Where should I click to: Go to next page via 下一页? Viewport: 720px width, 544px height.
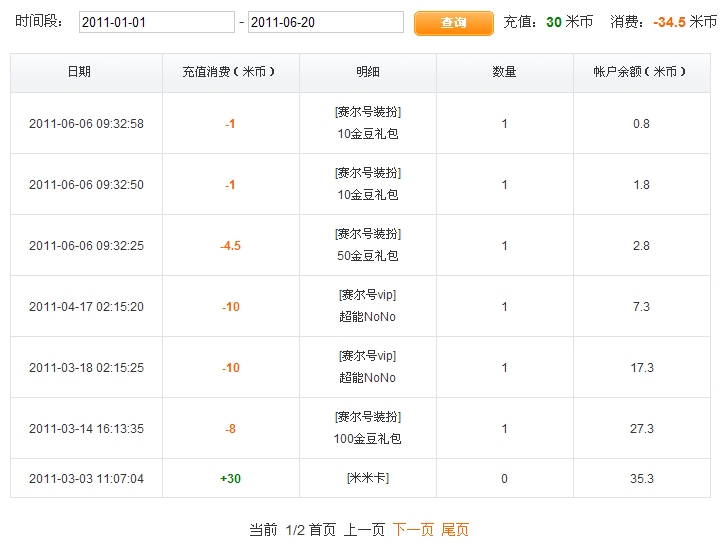click(x=413, y=530)
